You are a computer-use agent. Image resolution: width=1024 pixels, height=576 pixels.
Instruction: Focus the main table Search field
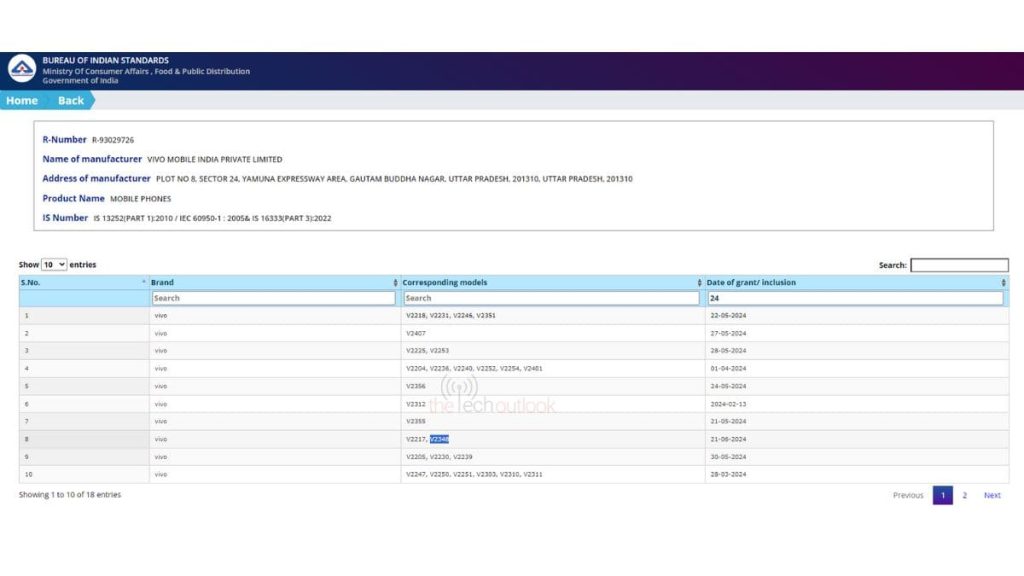(x=959, y=265)
